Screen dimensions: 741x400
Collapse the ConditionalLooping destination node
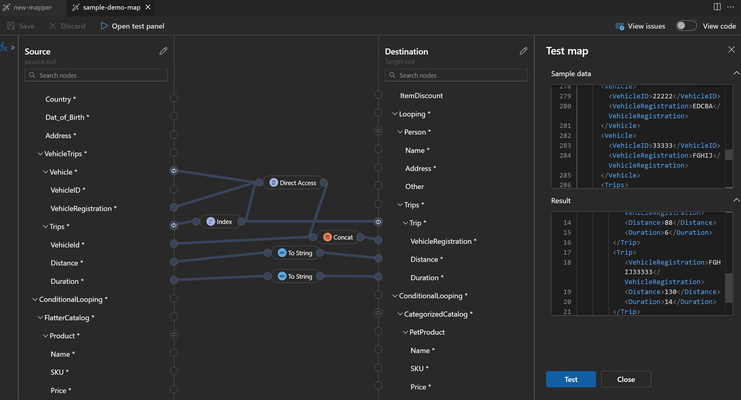(x=395, y=296)
